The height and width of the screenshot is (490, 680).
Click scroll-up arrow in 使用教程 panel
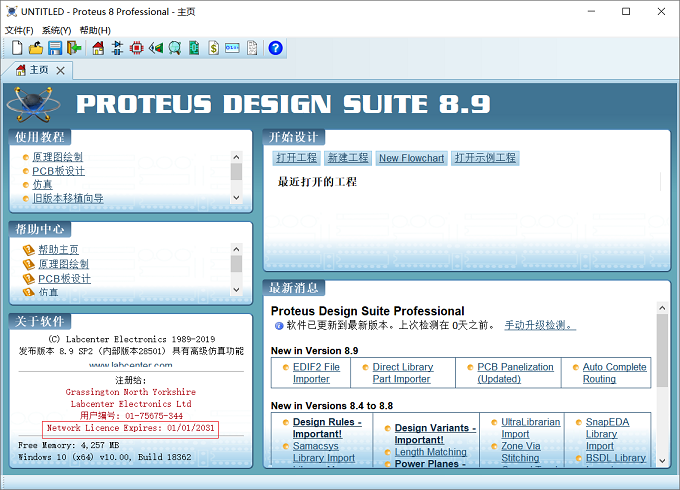[236, 157]
